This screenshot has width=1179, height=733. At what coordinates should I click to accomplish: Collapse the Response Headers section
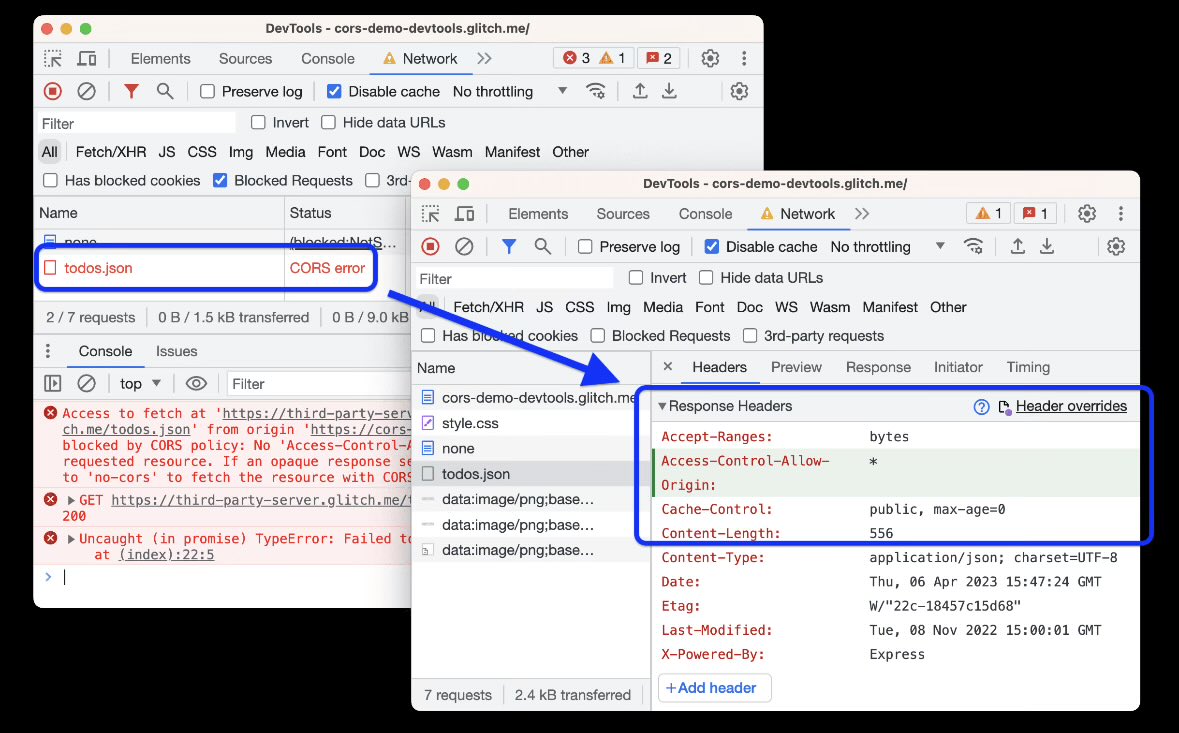662,407
